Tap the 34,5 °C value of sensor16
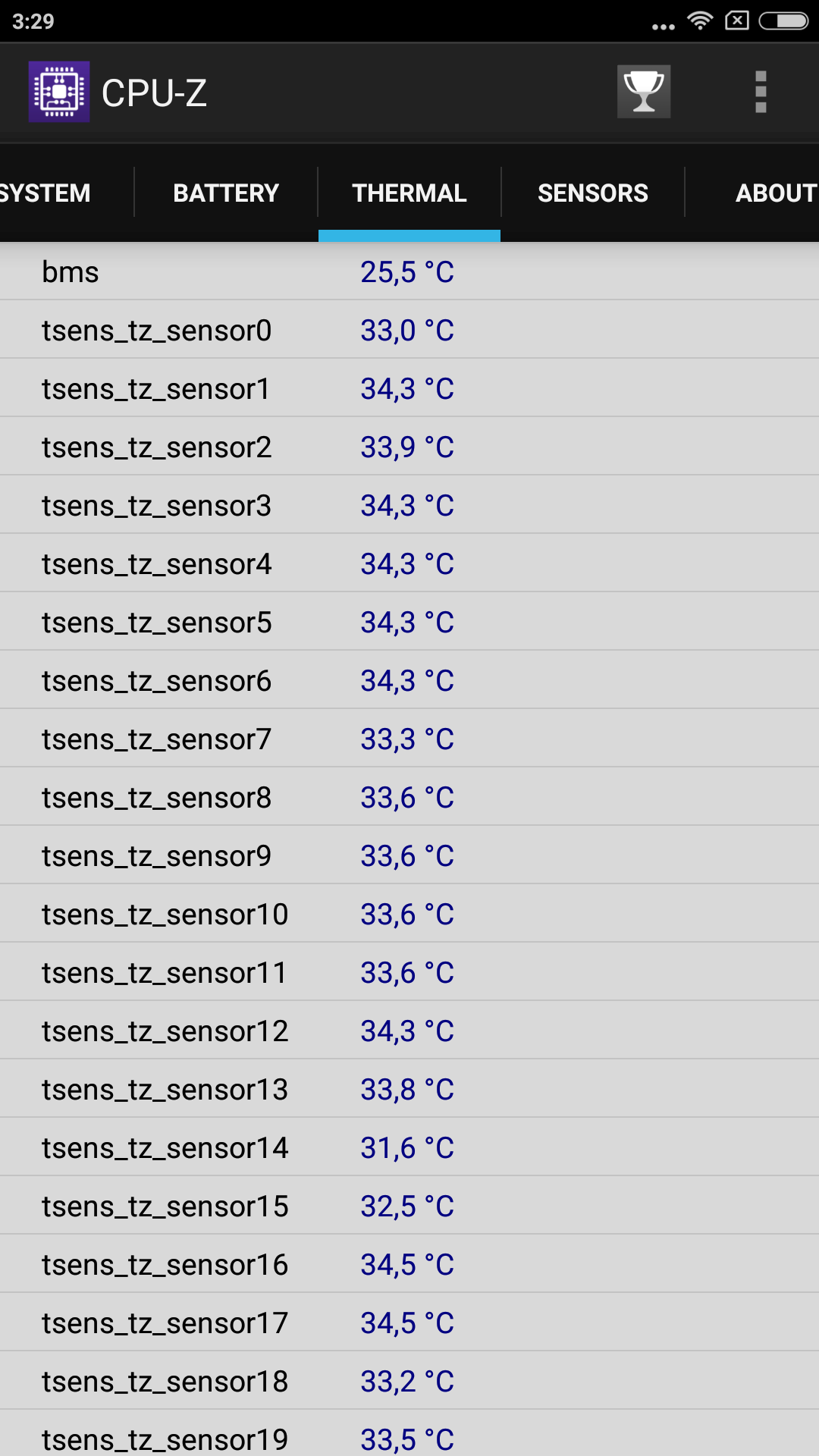Screen dimensions: 819x1456 (x=407, y=1265)
